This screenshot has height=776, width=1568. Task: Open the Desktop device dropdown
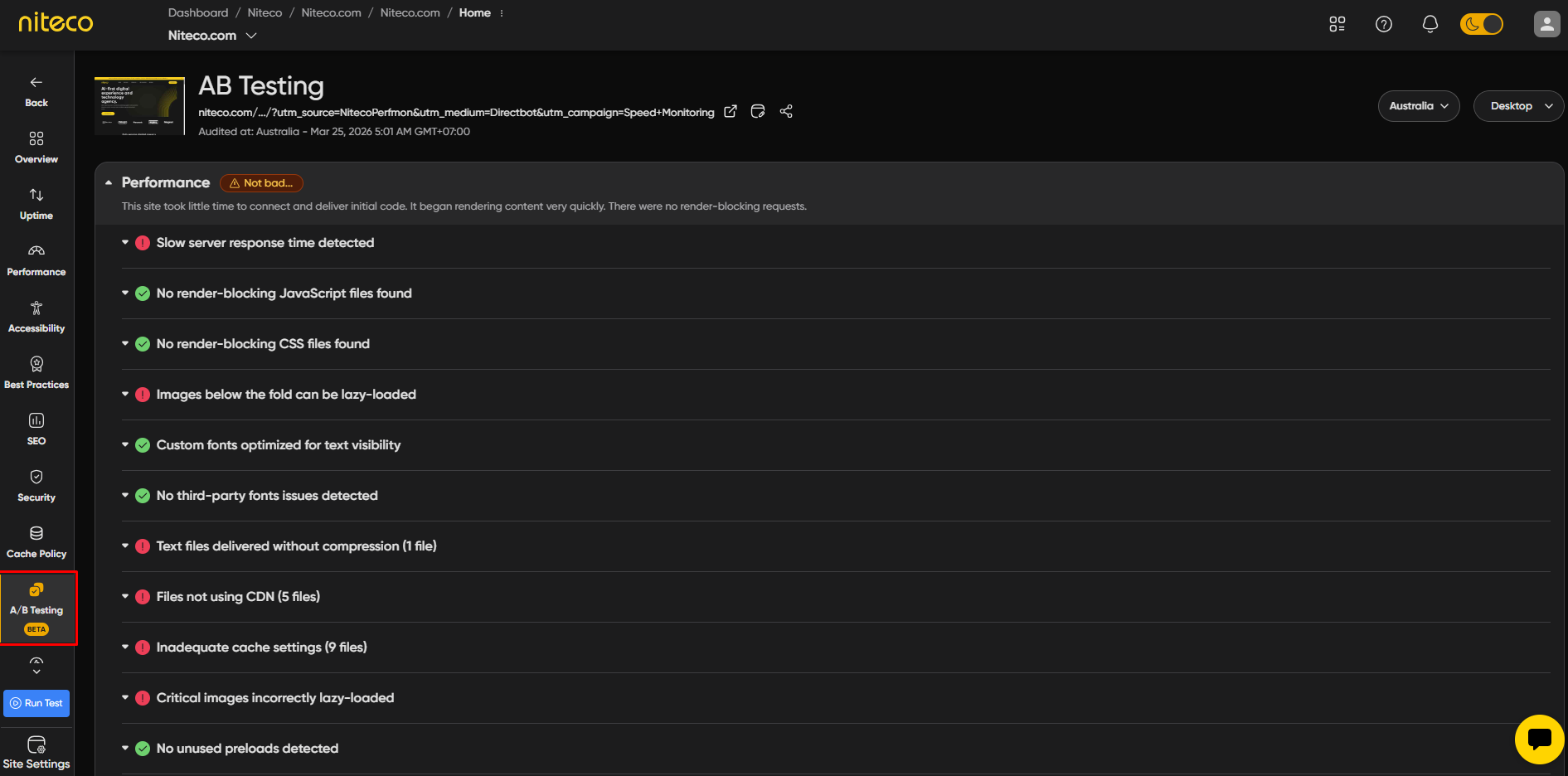click(x=1519, y=106)
